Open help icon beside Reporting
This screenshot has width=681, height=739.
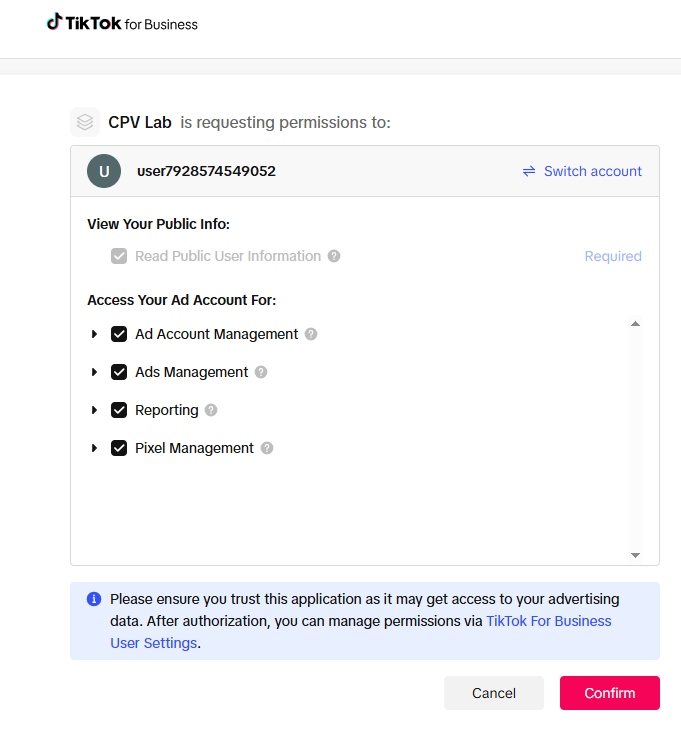[211, 410]
